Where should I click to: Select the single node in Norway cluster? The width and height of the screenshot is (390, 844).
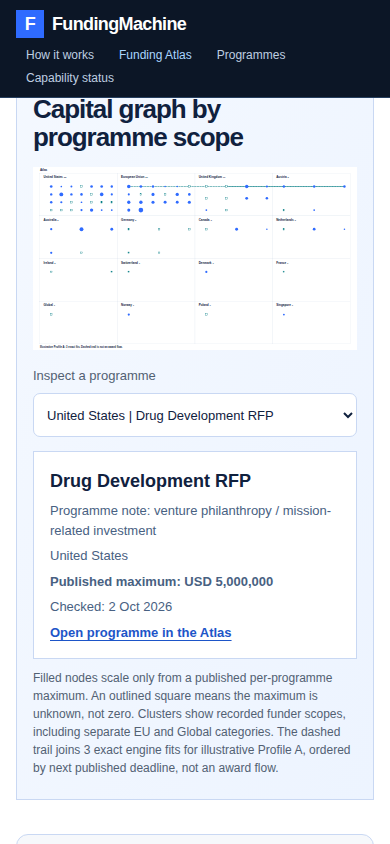(x=129, y=314)
